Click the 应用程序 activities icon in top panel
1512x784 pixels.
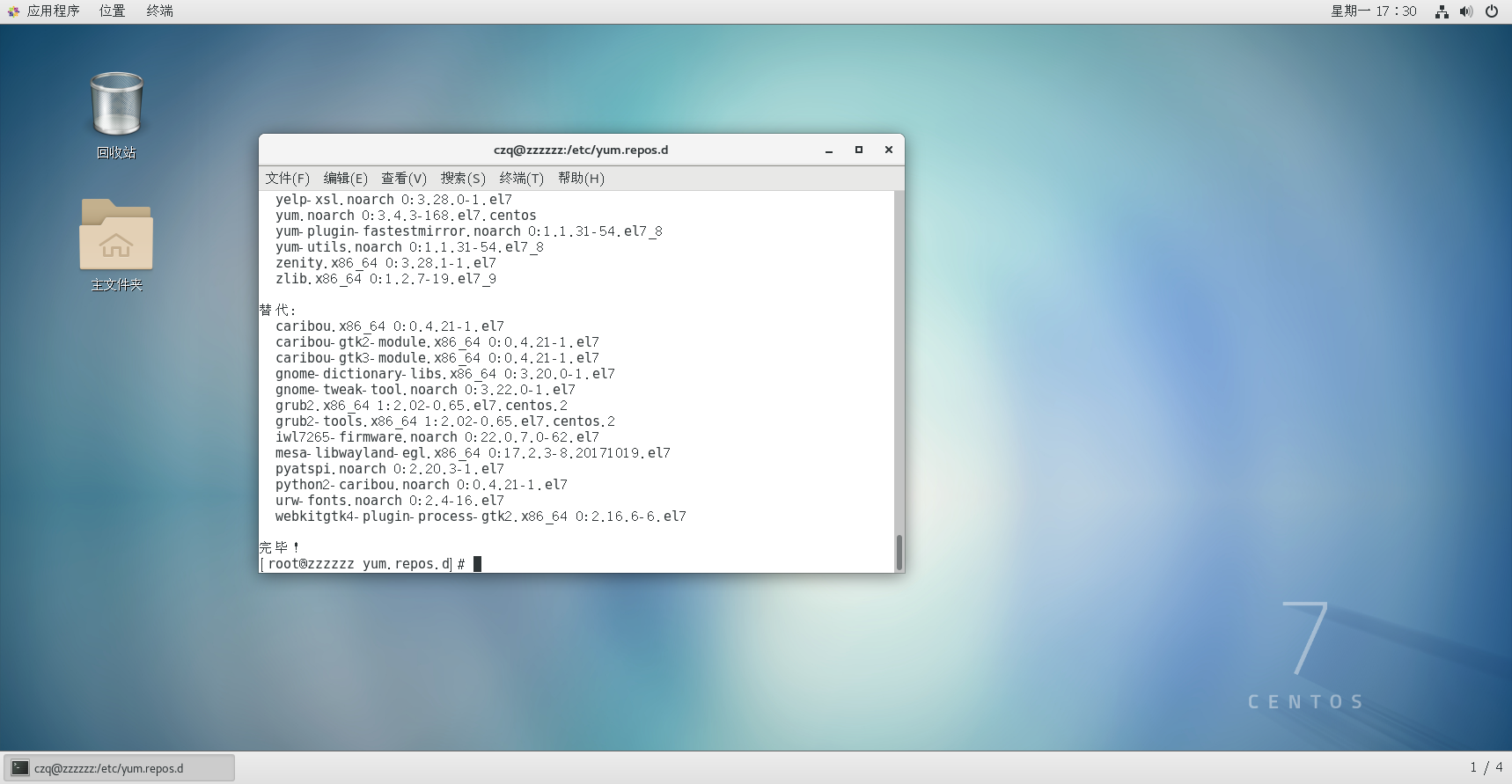pyautogui.click(x=13, y=11)
